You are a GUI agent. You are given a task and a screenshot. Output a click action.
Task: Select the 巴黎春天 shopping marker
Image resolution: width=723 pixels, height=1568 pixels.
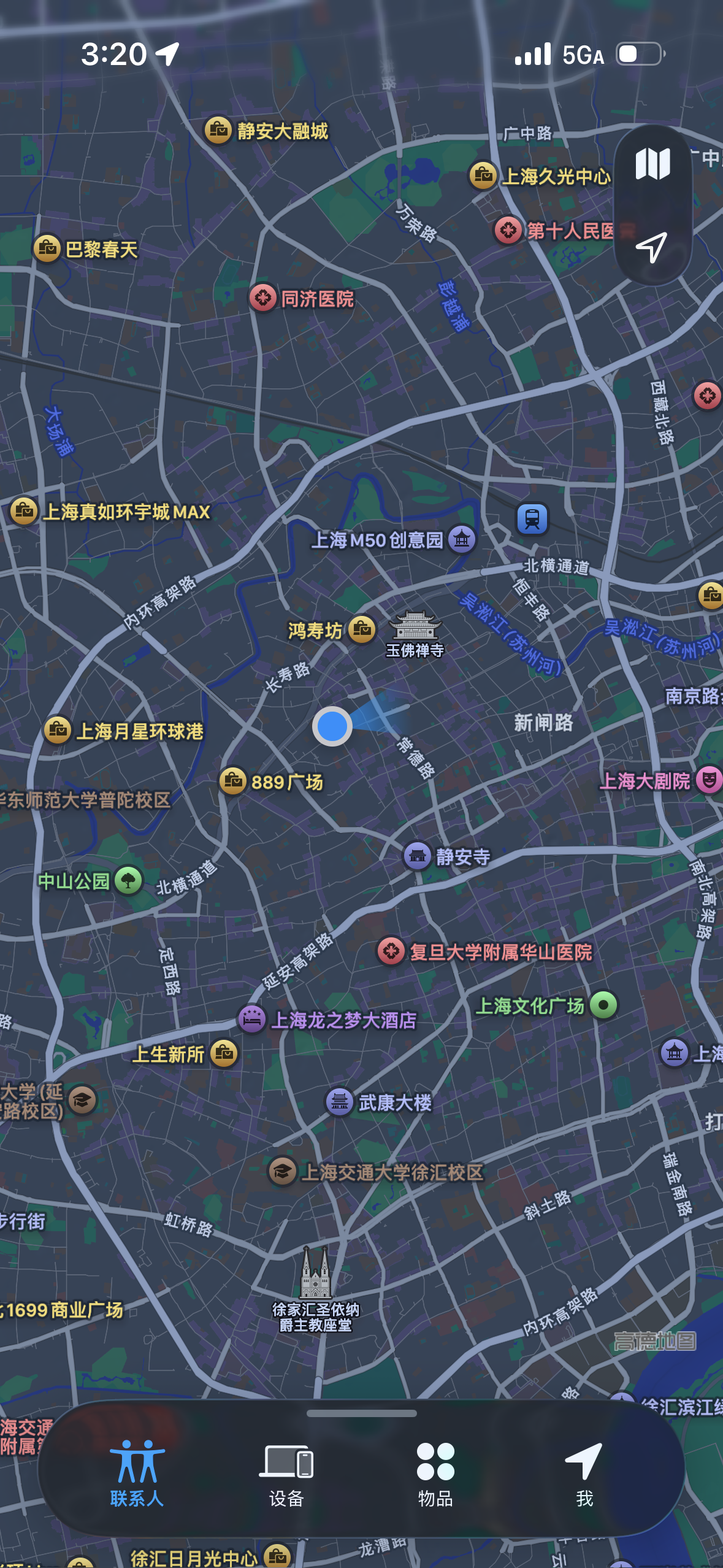(x=47, y=248)
